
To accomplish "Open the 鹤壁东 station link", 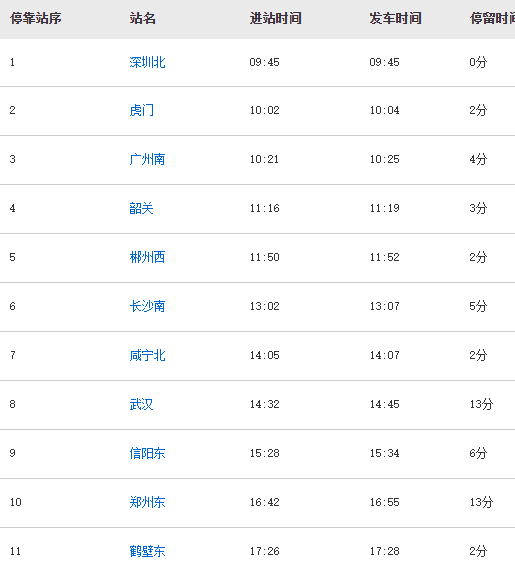I will (147, 551).
